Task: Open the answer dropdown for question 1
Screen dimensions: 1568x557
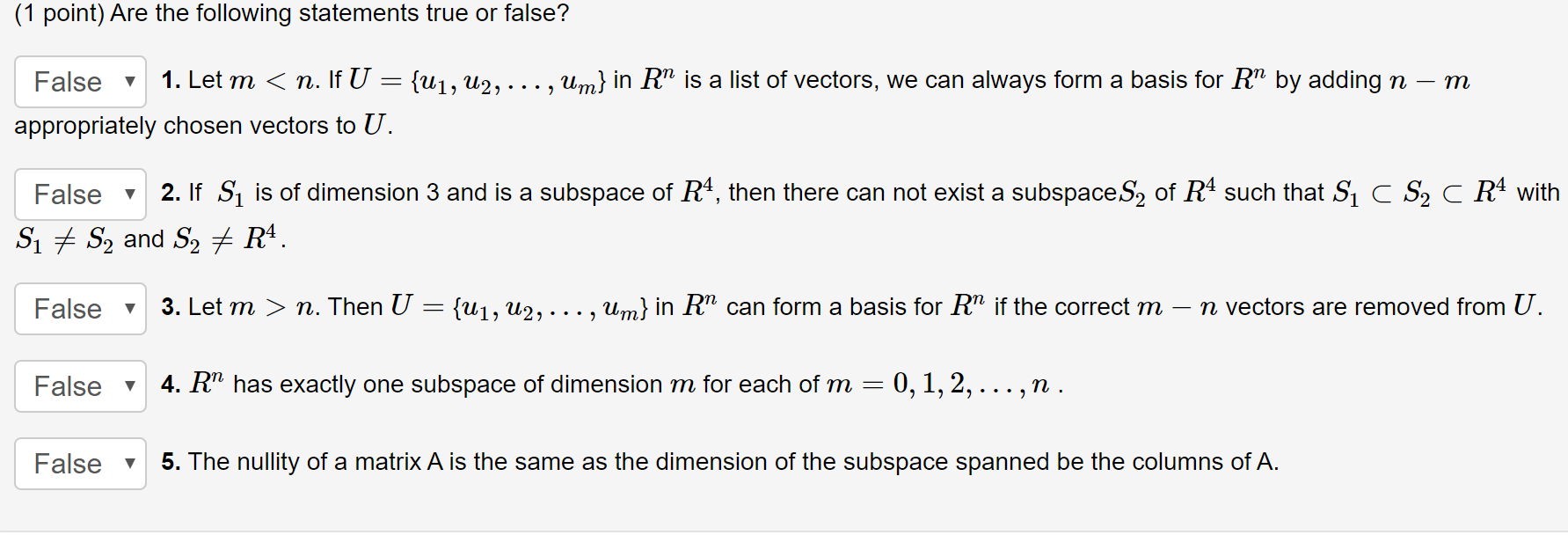Action: (x=79, y=81)
